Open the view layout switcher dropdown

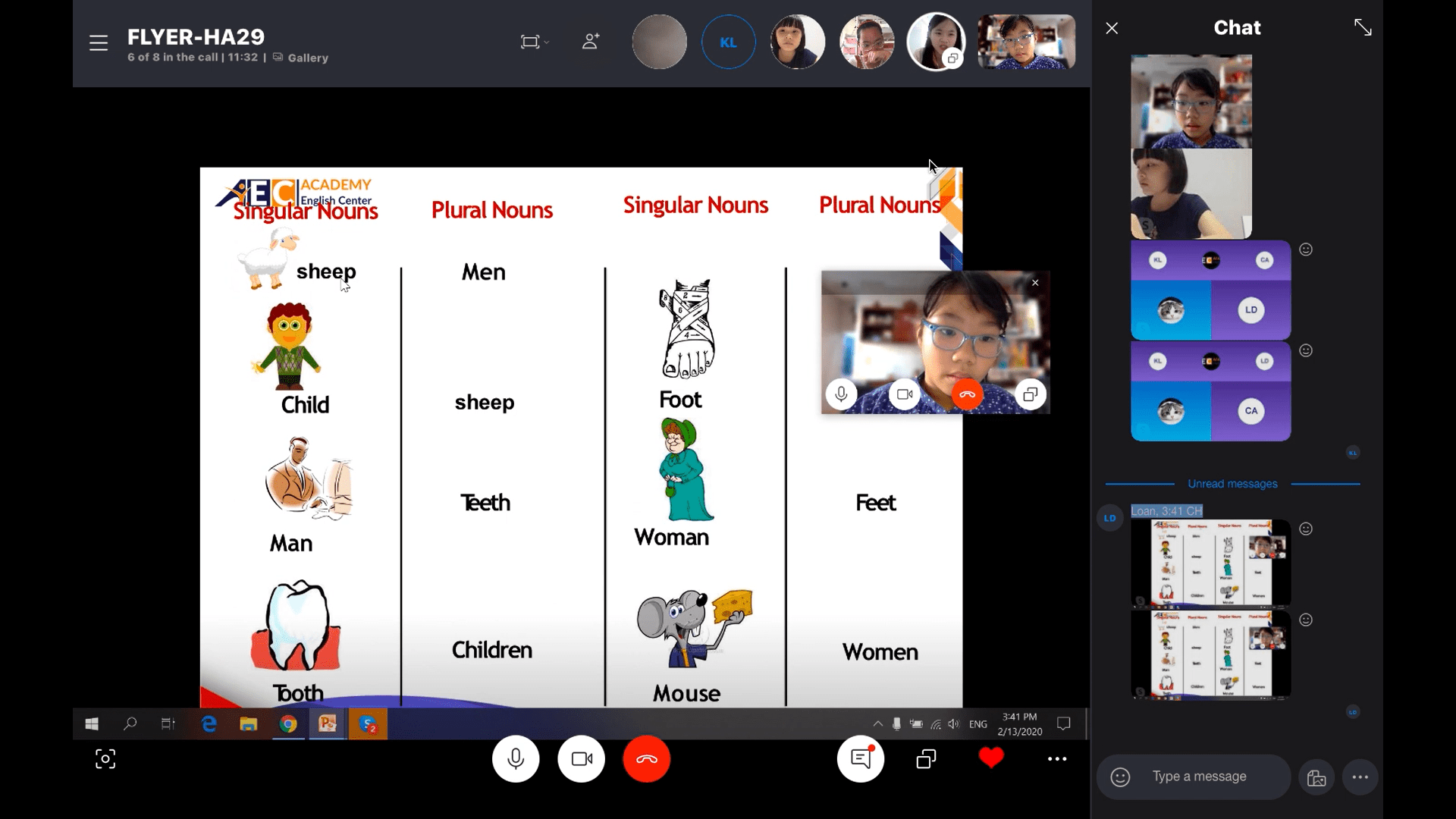(x=534, y=42)
